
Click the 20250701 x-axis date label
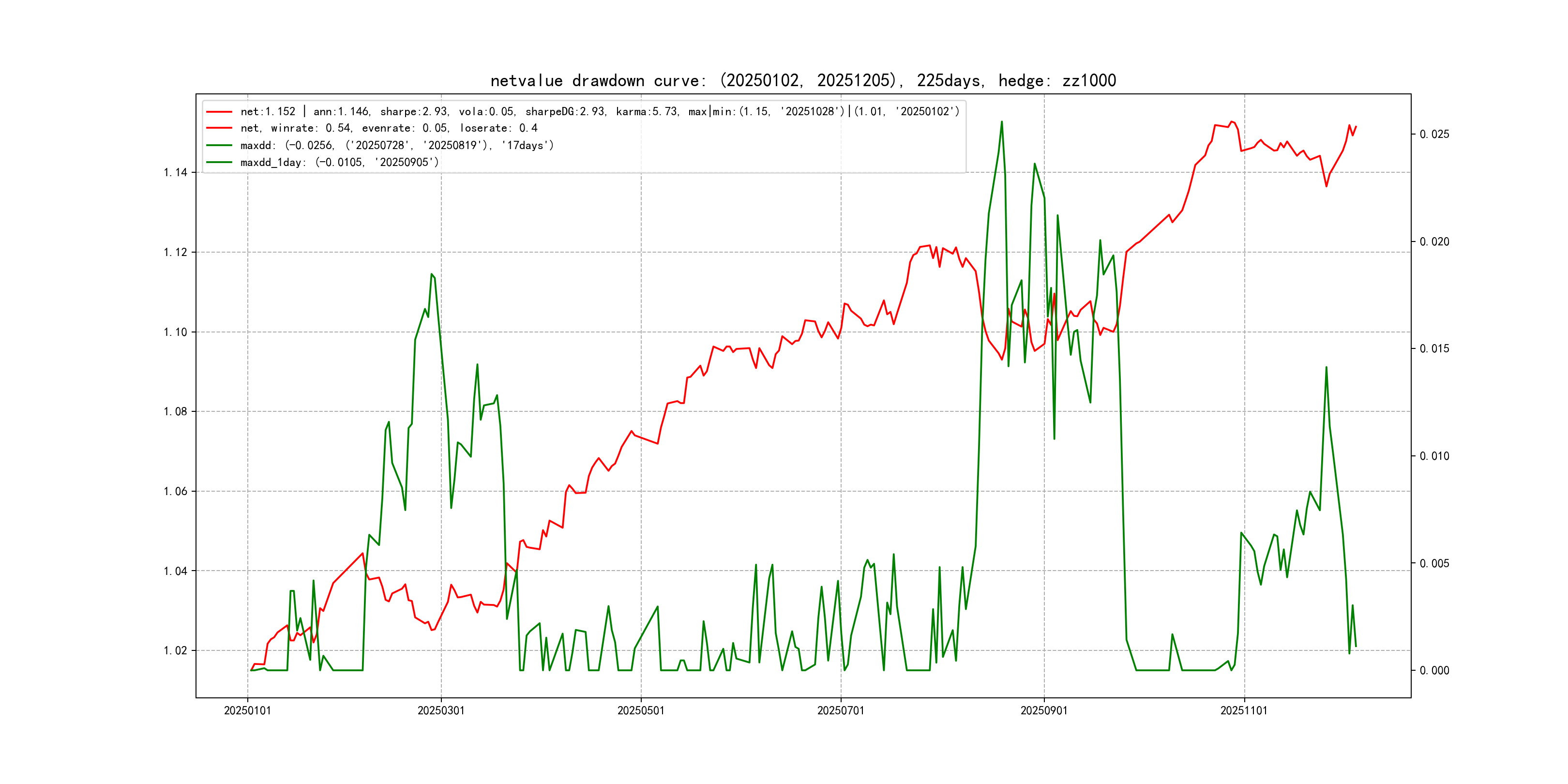[841, 710]
